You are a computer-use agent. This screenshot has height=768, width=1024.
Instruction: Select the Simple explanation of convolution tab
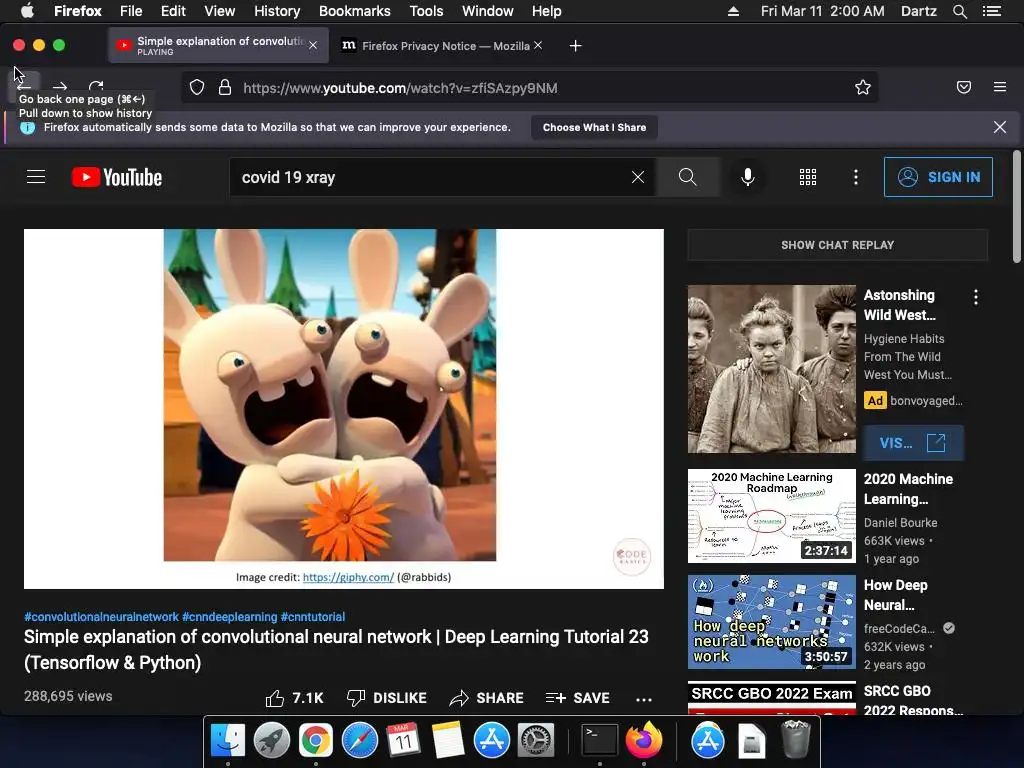(218, 46)
